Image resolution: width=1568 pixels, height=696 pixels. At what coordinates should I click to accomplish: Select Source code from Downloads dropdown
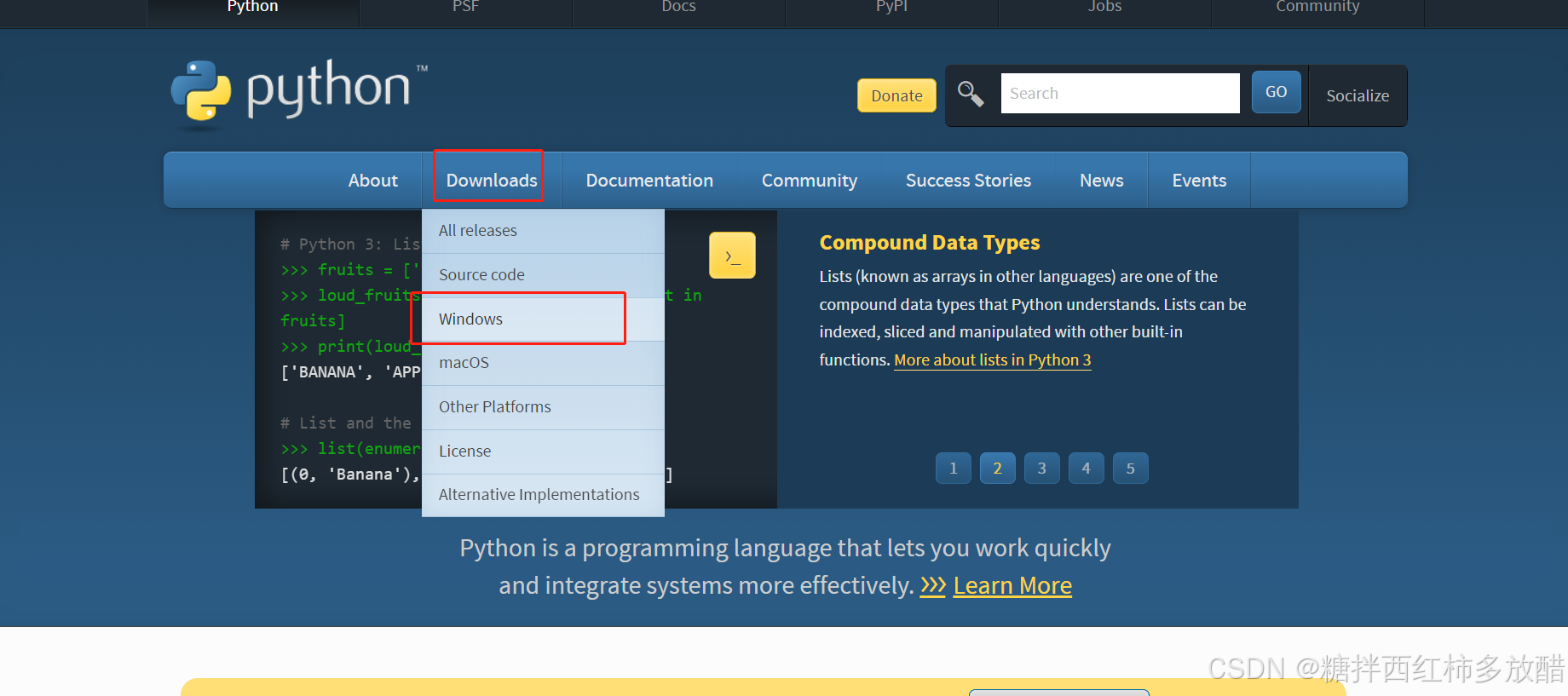pyautogui.click(x=543, y=275)
